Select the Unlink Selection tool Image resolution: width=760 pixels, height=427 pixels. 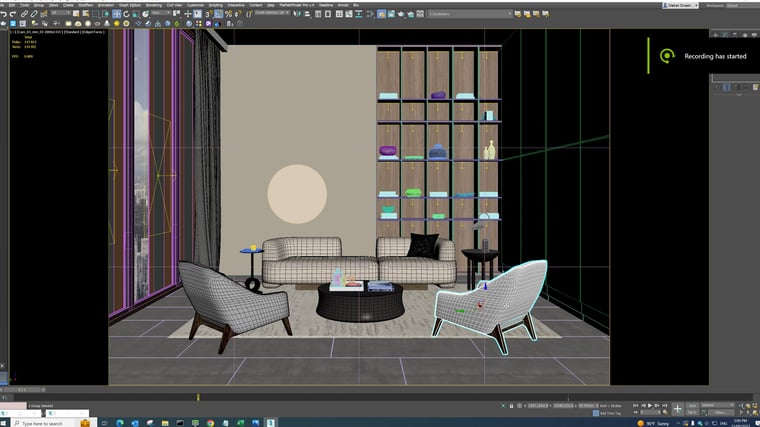tap(34, 14)
